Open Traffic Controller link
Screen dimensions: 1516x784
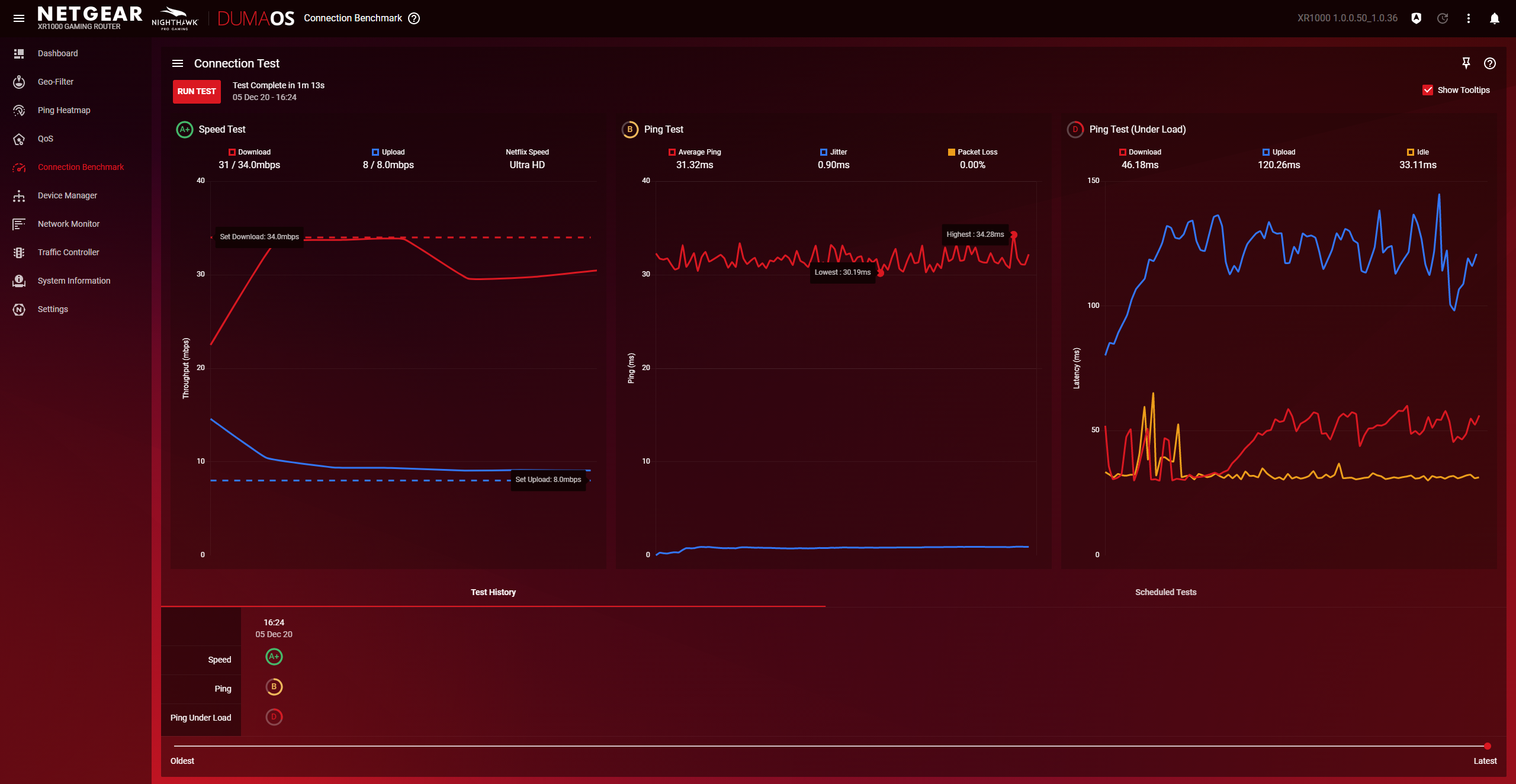(x=69, y=252)
